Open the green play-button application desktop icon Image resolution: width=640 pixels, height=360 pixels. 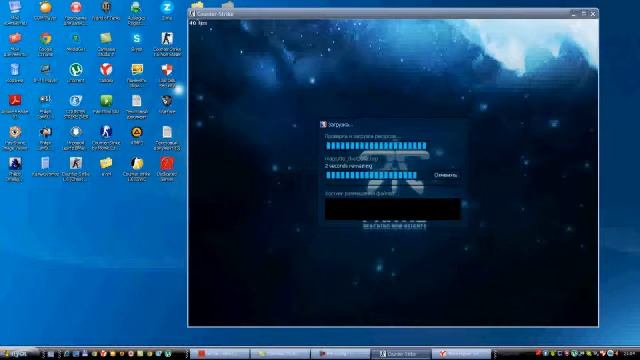point(106,104)
